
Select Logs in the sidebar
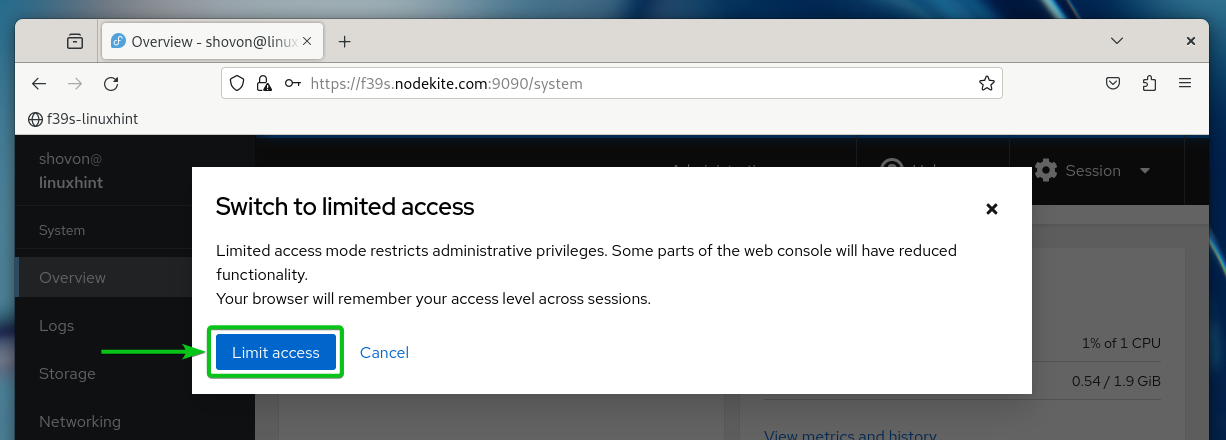click(x=56, y=326)
